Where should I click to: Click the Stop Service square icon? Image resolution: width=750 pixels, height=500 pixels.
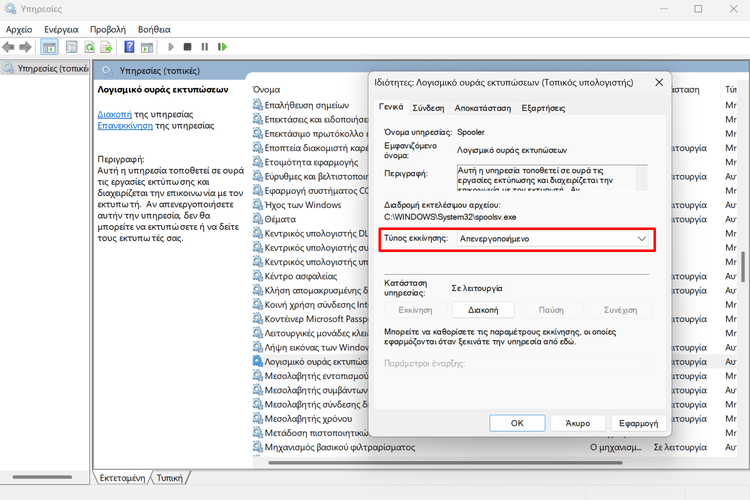coord(187,47)
